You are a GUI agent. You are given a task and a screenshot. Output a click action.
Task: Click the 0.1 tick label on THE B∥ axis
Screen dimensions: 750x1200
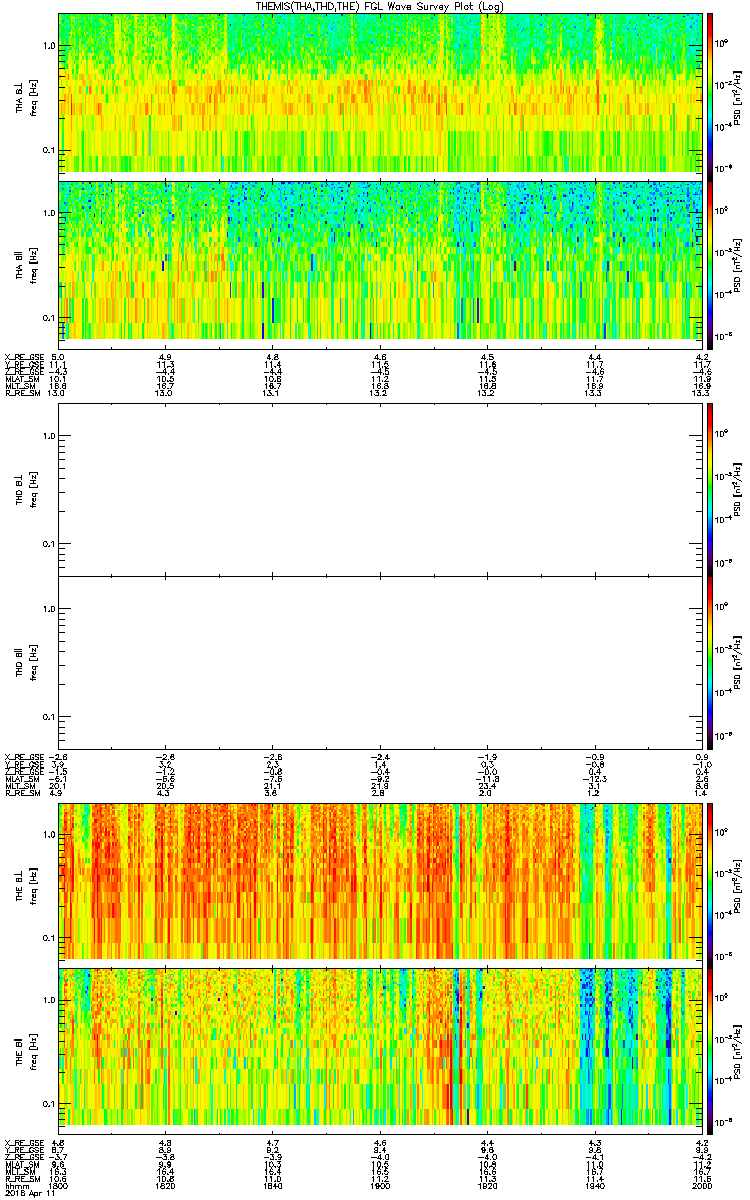(49, 1103)
